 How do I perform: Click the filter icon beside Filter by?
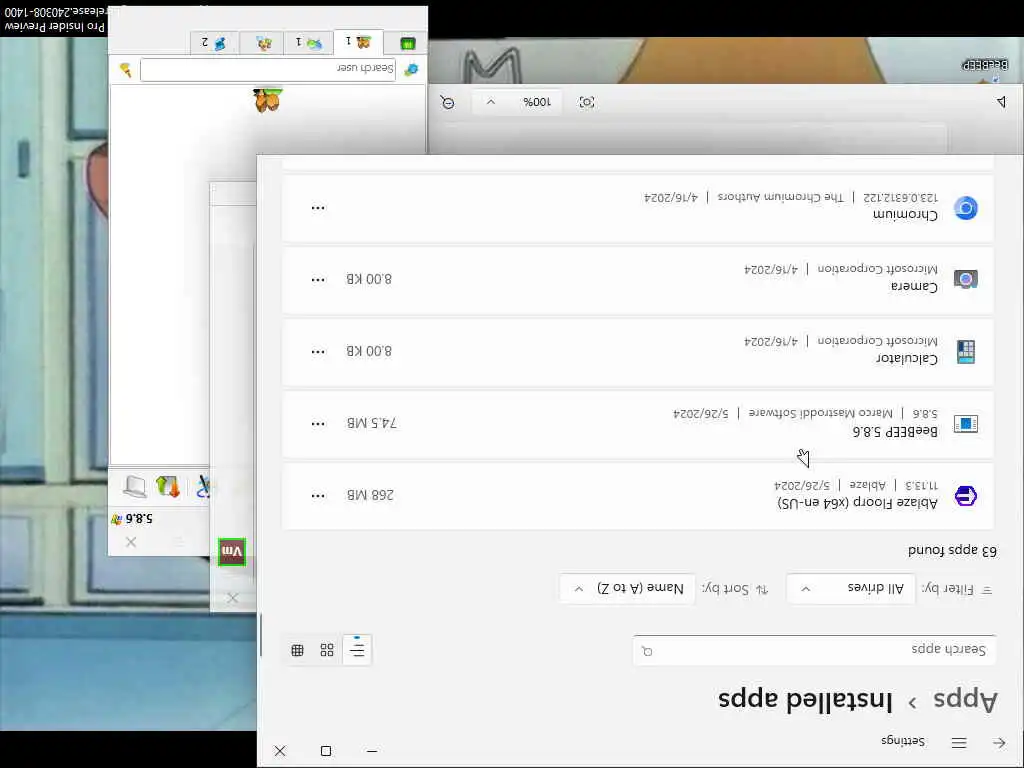click(987, 590)
